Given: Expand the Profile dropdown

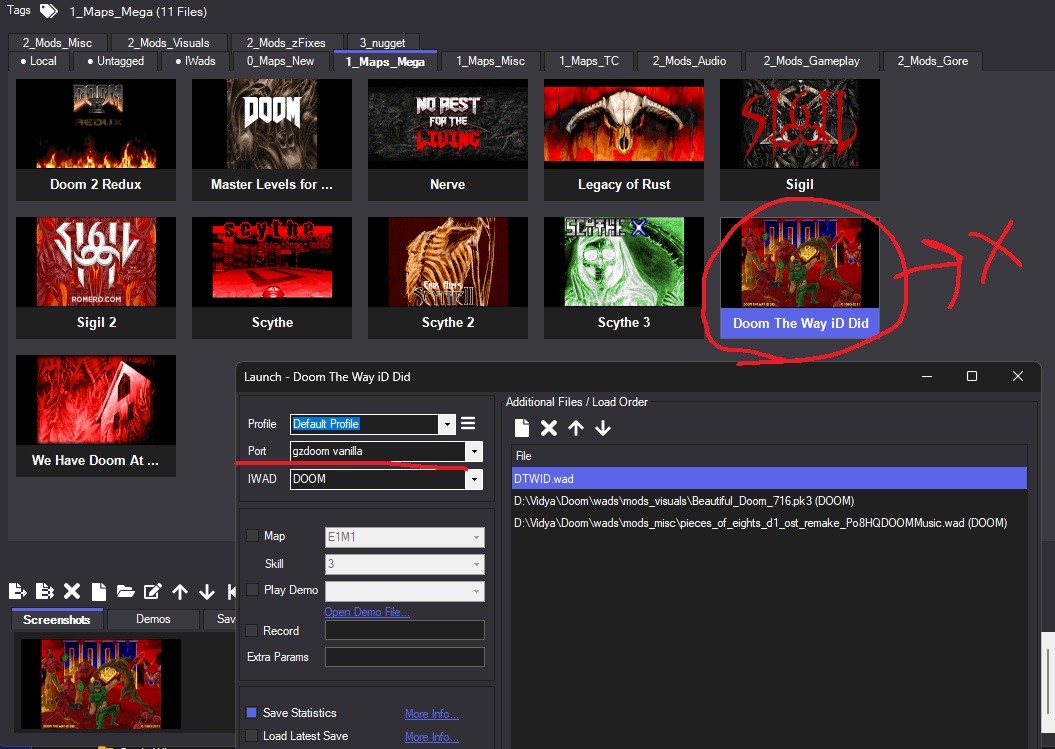Looking at the screenshot, I should click(x=447, y=424).
